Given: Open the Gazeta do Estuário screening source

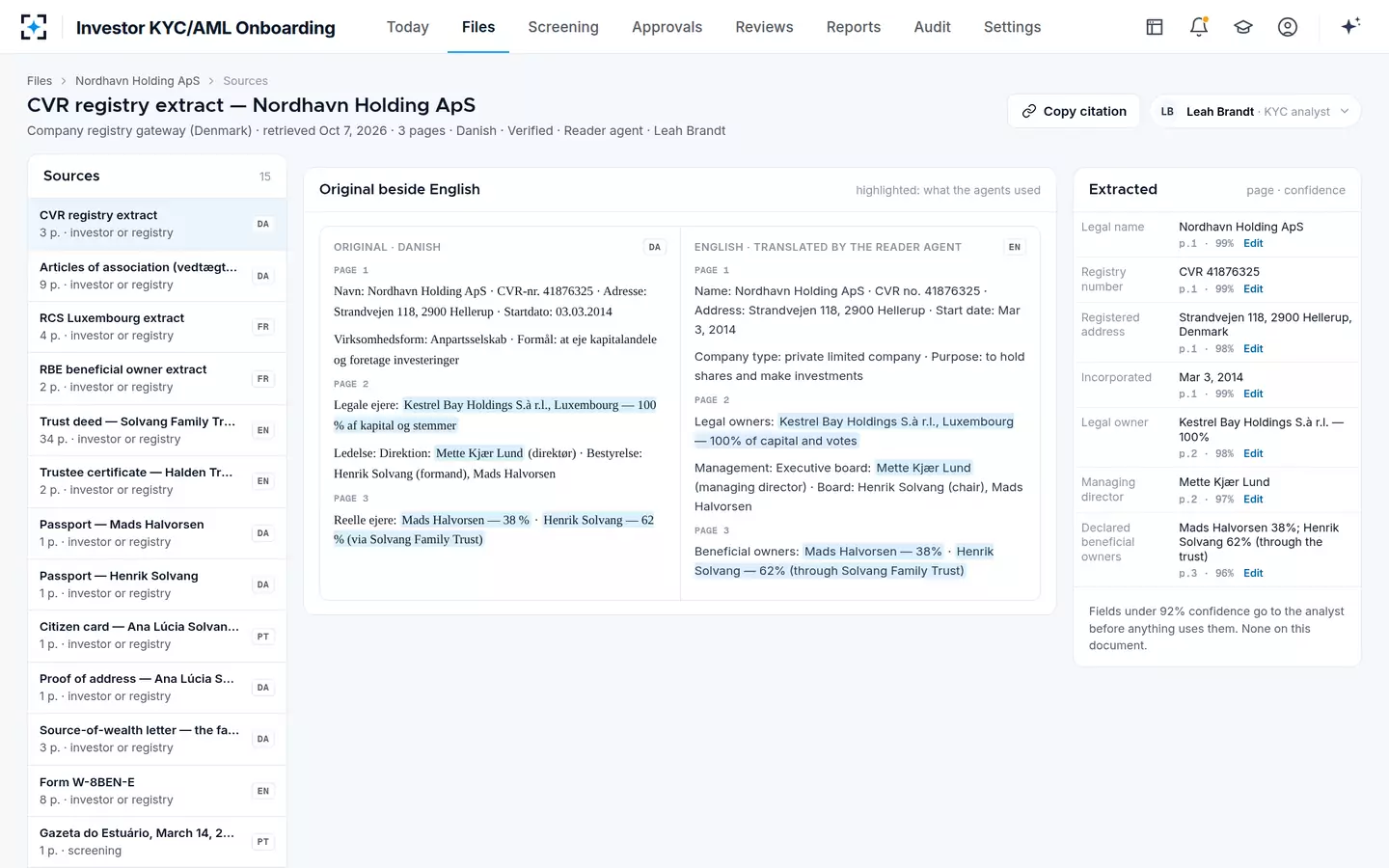Looking at the screenshot, I should pyautogui.click(x=157, y=842).
